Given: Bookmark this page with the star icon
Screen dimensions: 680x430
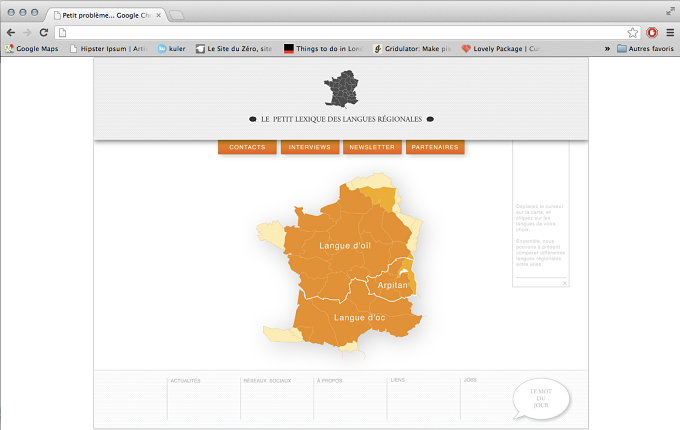Looking at the screenshot, I should [x=633, y=33].
